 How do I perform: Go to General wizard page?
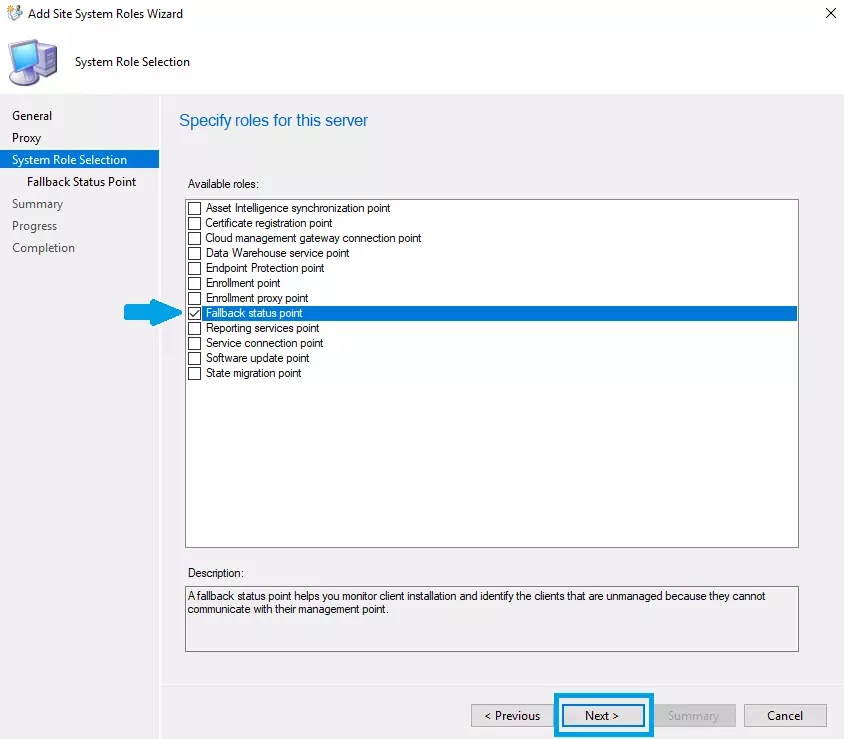32,116
